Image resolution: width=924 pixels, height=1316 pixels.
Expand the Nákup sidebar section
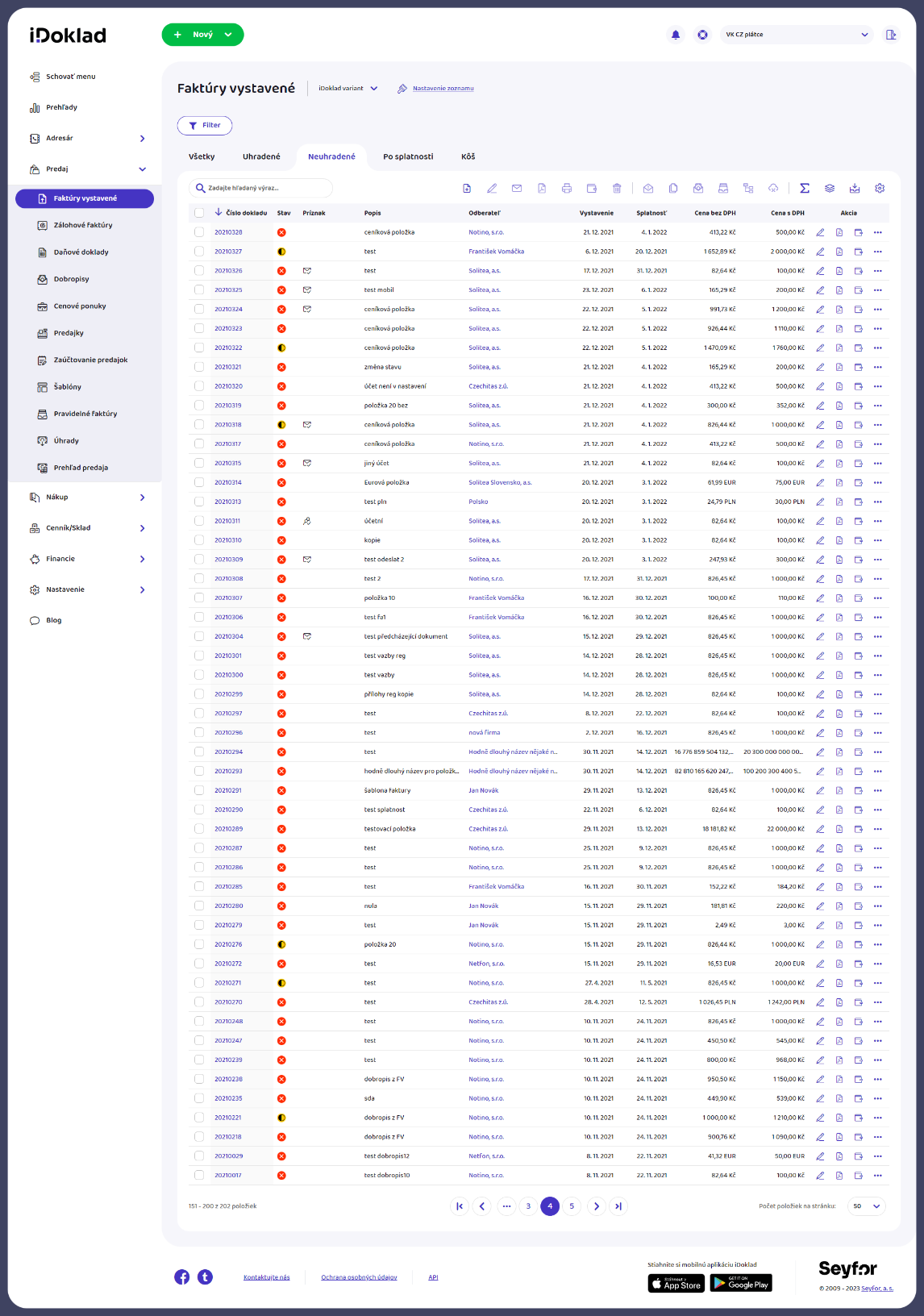pyautogui.click(x=142, y=498)
